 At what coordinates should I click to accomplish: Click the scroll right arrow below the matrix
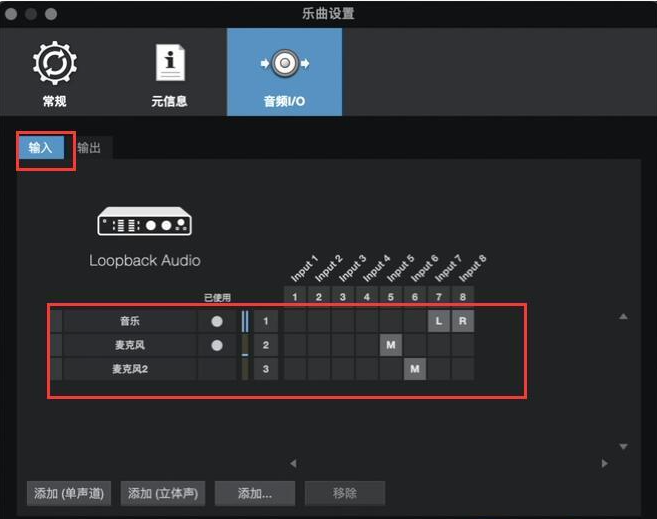coord(604,463)
